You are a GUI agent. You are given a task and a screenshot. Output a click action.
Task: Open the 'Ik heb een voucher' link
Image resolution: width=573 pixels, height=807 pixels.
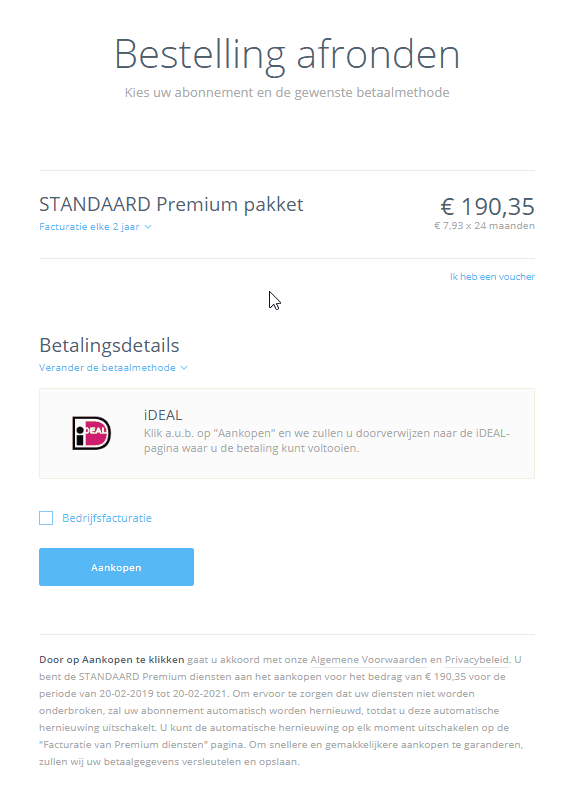coord(492,277)
